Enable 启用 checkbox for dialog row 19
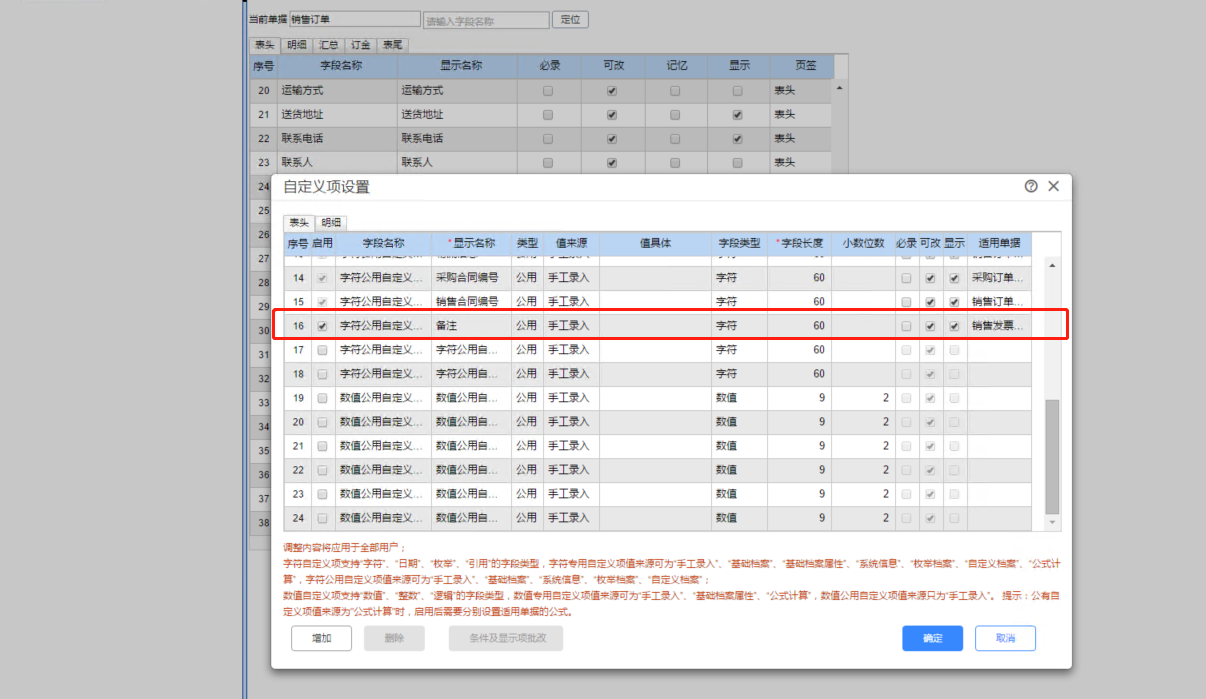1206x699 pixels. (322, 398)
